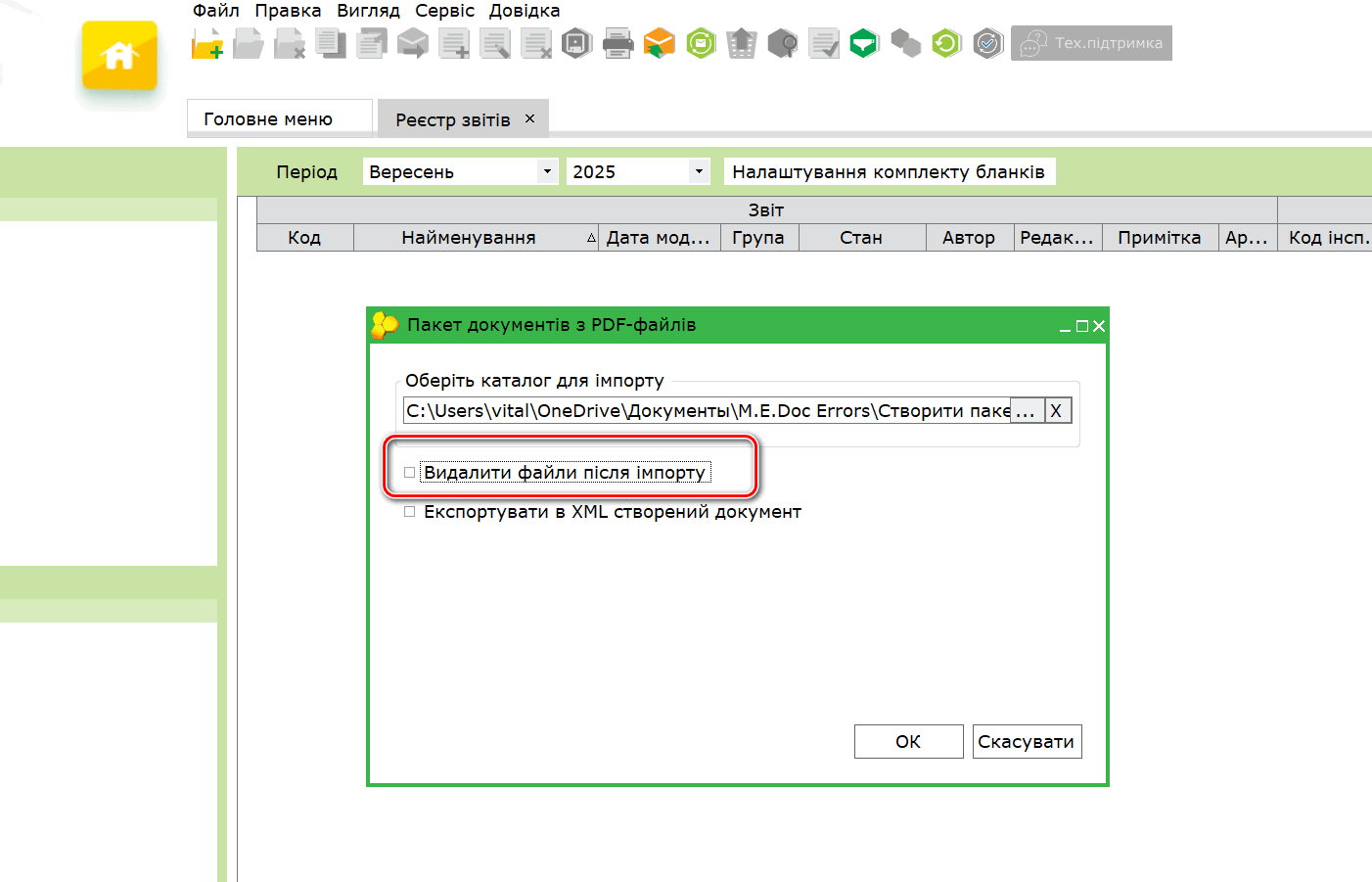Click the import catalog path field

click(705, 411)
